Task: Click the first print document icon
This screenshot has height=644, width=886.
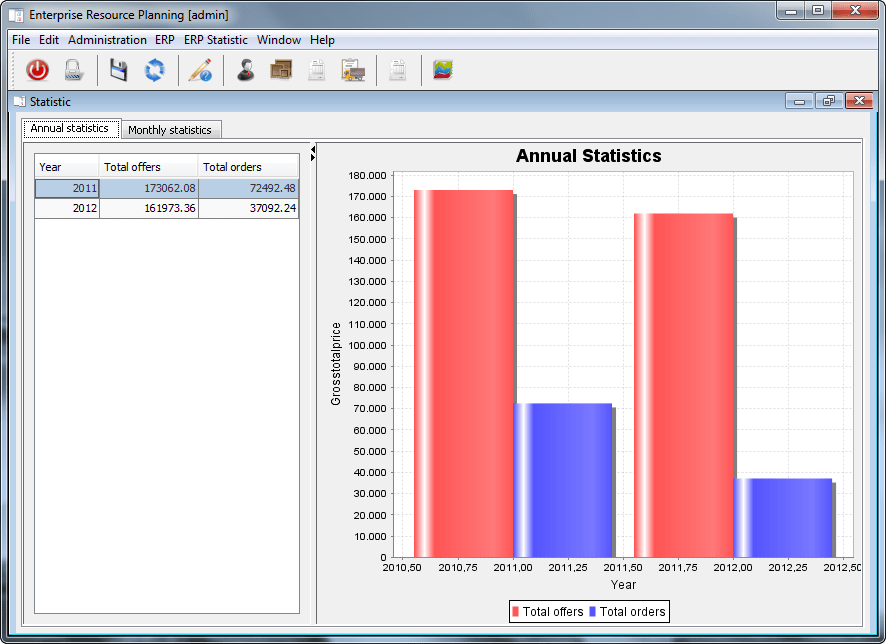Action: tap(316, 70)
